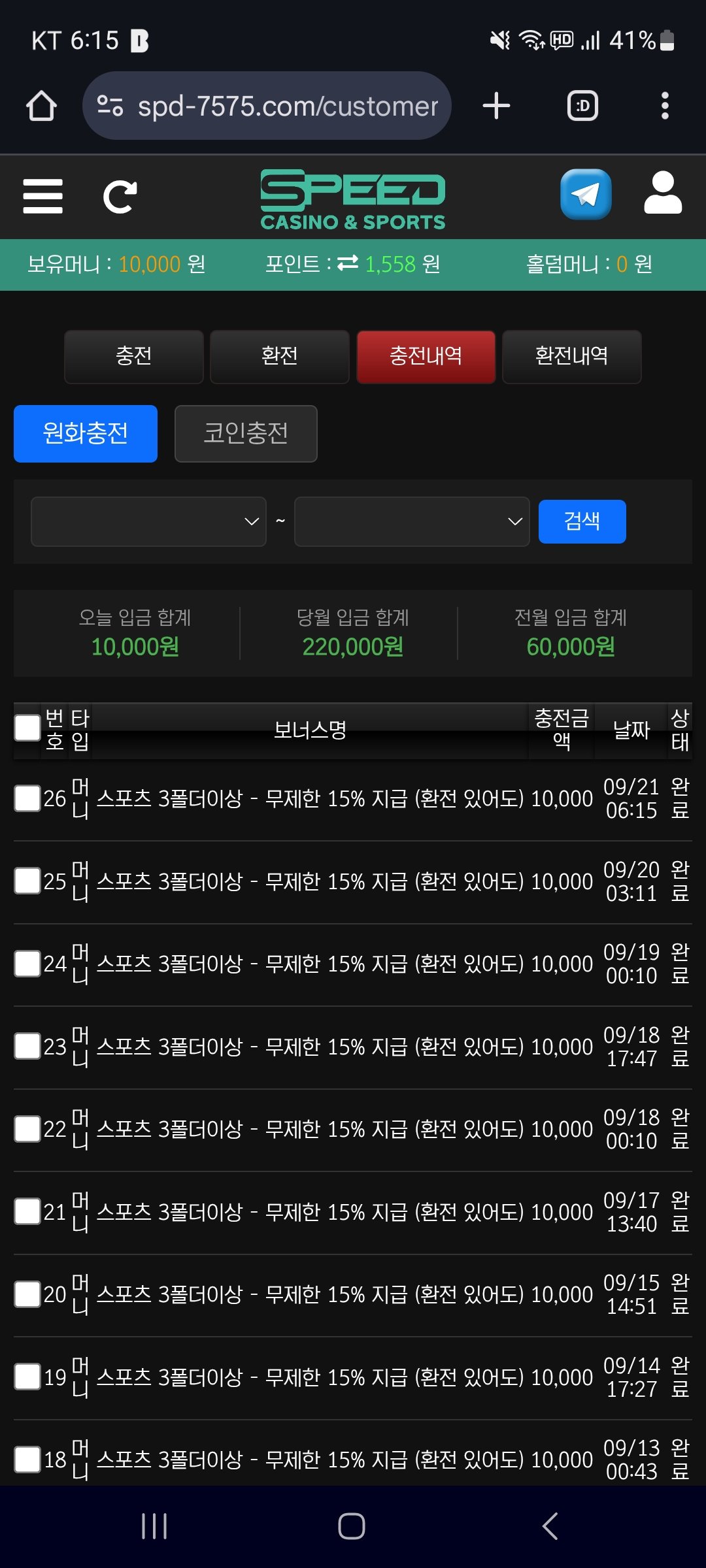This screenshot has height=1568, width=706.
Task: Open the Telegram contact icon
Action: point(586,195)
